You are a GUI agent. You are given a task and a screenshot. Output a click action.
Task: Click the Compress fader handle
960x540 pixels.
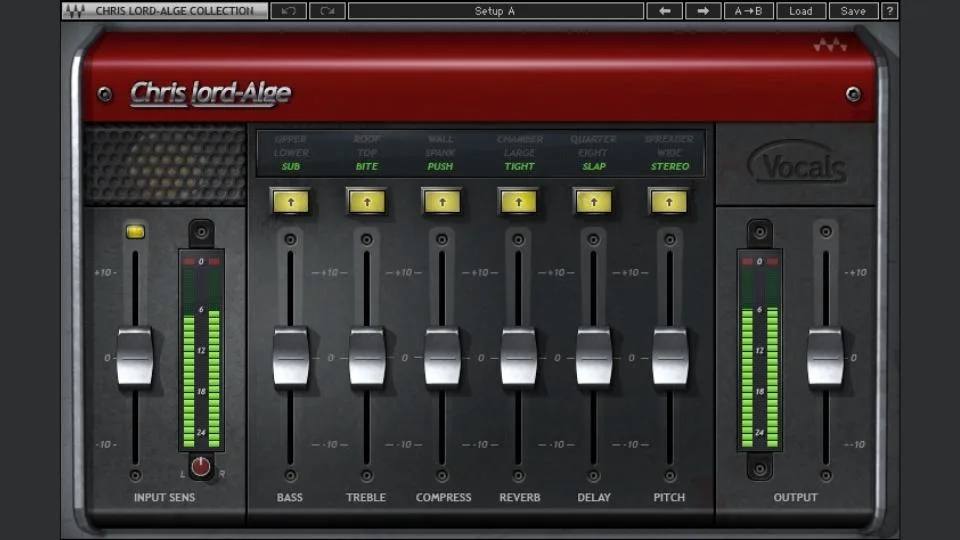click(x=442, y=358)
